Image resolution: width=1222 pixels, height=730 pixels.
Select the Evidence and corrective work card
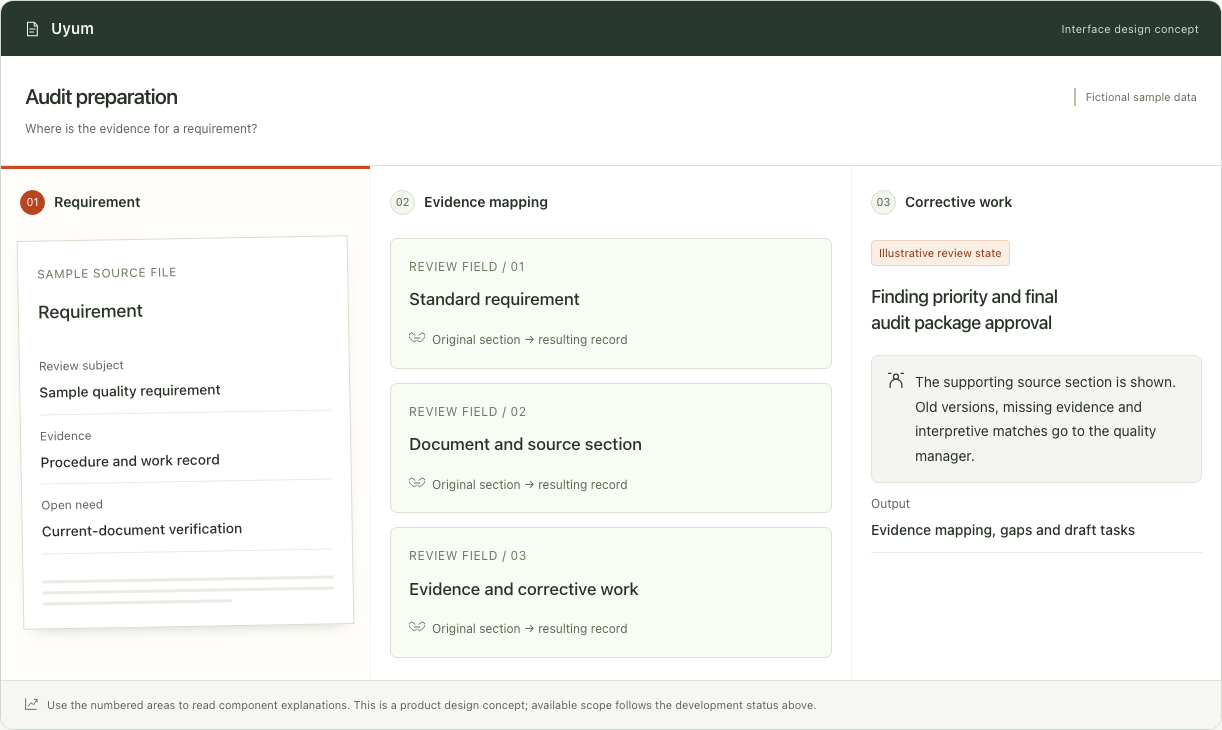point(611,592)
